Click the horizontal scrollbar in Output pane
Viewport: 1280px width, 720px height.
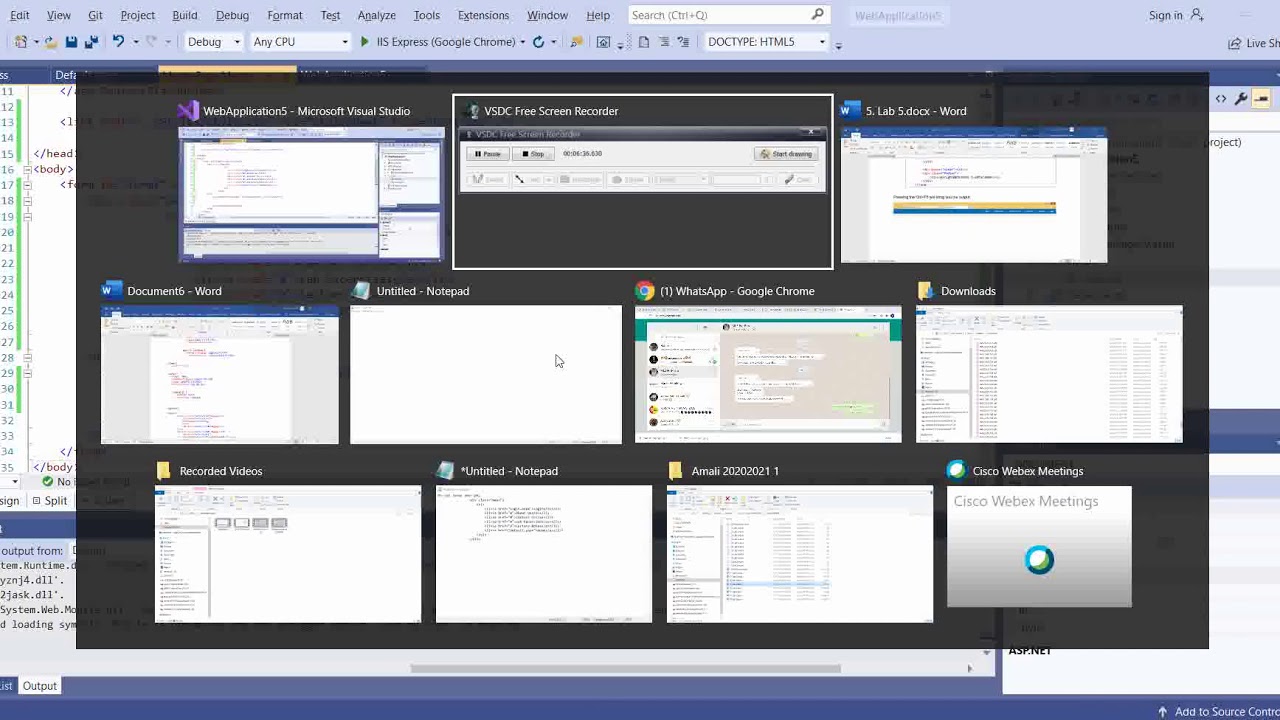pyautogui.click(x=626, y=668)
